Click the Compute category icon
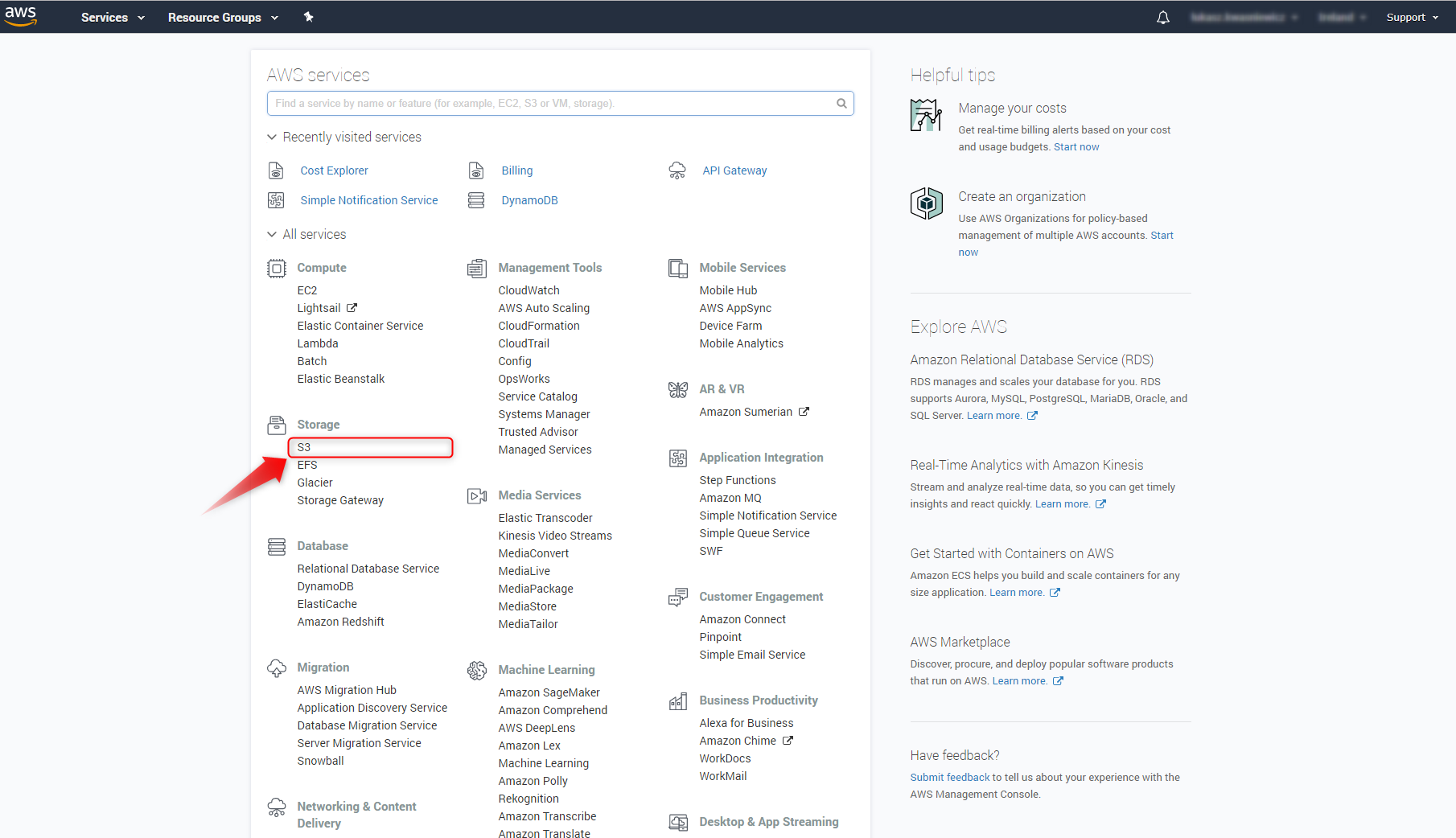1456x838 pixels. point(277,268)
